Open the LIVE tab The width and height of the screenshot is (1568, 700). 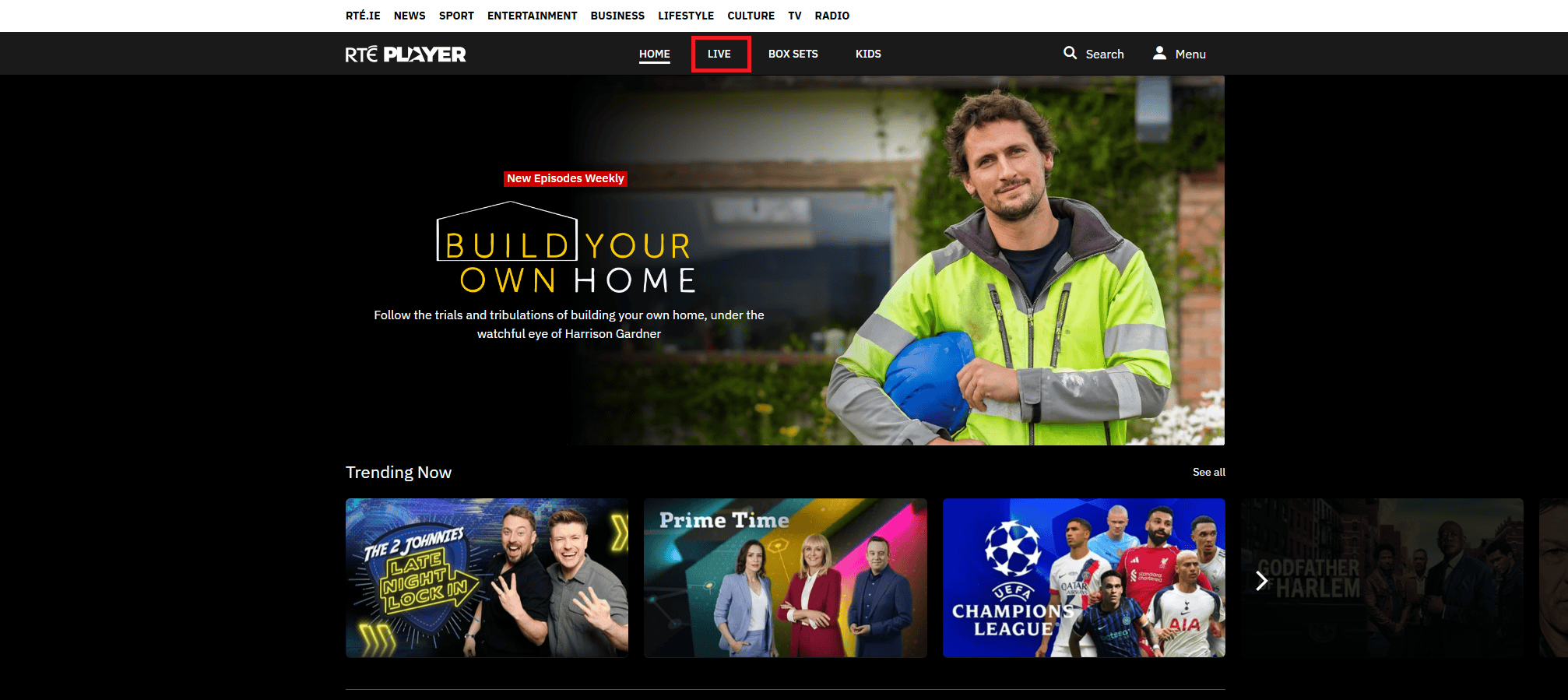pos(719,54)
